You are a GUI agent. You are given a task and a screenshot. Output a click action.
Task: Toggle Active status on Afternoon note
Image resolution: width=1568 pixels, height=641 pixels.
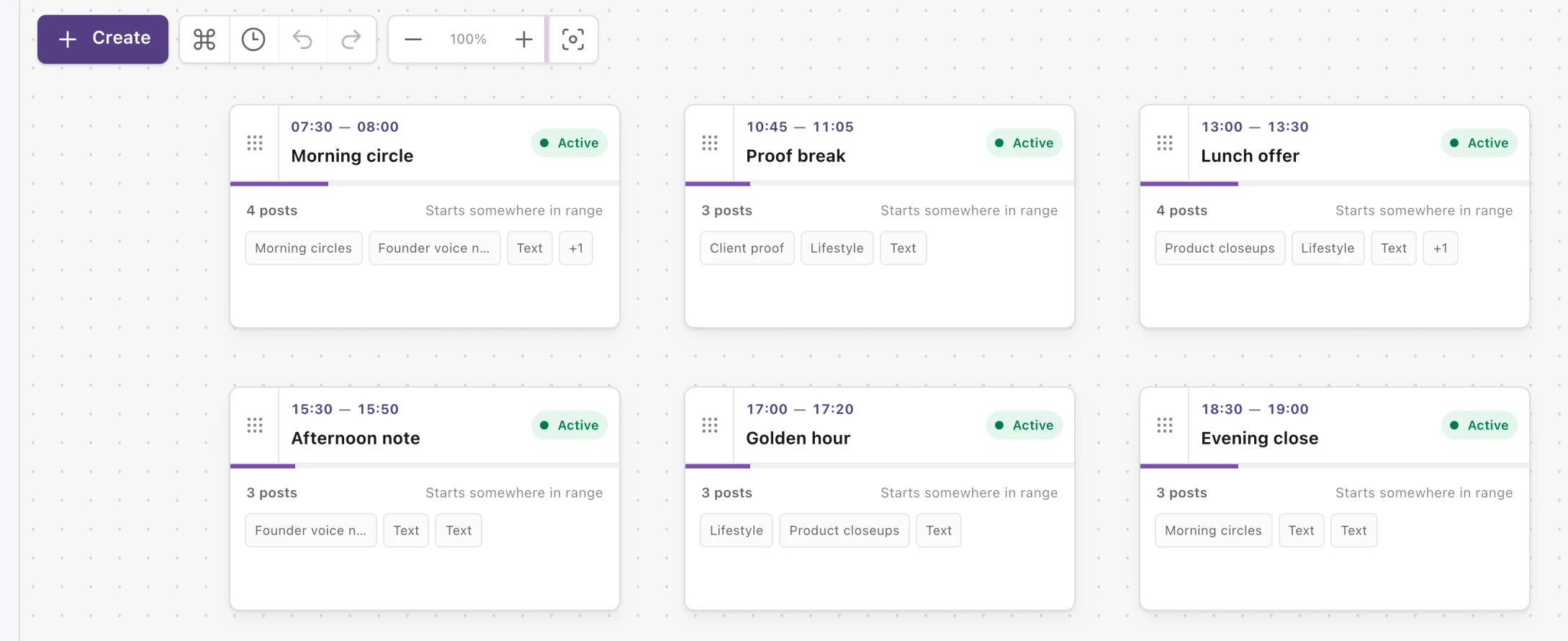click(569, 425)
